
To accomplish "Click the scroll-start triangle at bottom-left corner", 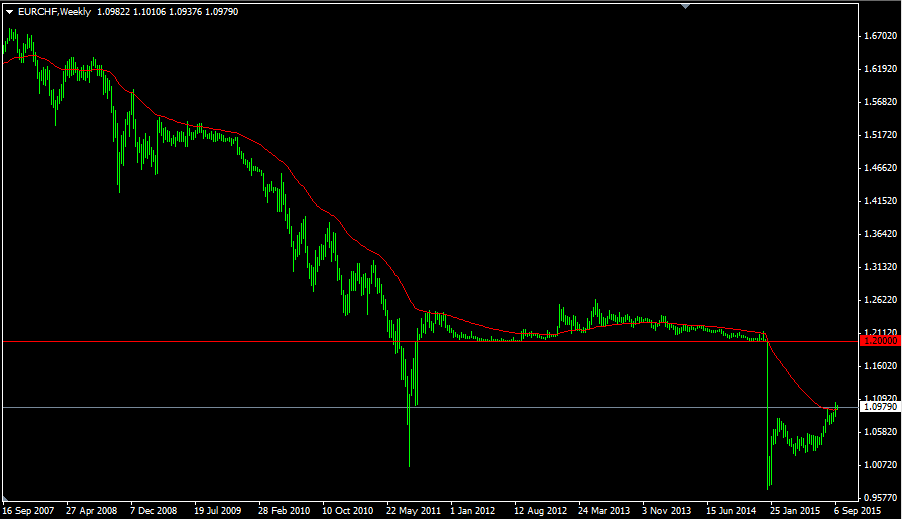I will click(x=5, y=498).
